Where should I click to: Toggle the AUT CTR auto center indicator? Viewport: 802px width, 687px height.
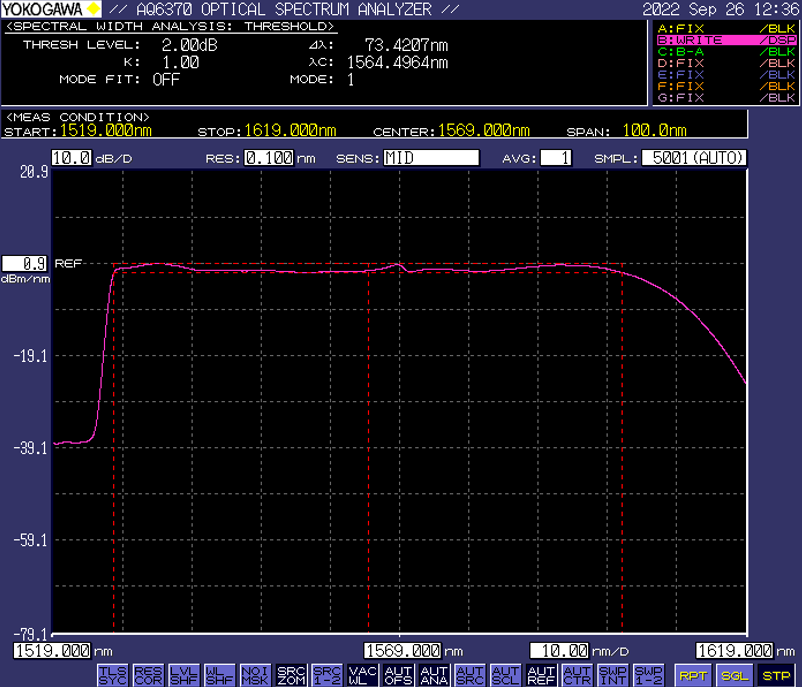pyautogui.click(x=576, y=675)
